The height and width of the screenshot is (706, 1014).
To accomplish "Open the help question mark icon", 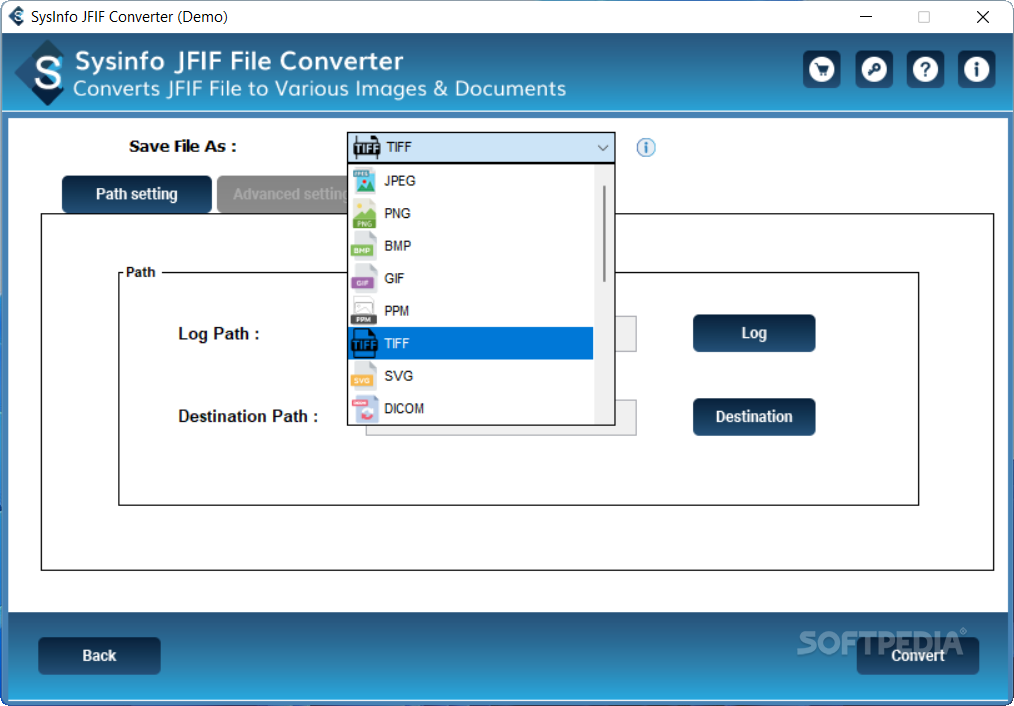I will tap(925, 69).
